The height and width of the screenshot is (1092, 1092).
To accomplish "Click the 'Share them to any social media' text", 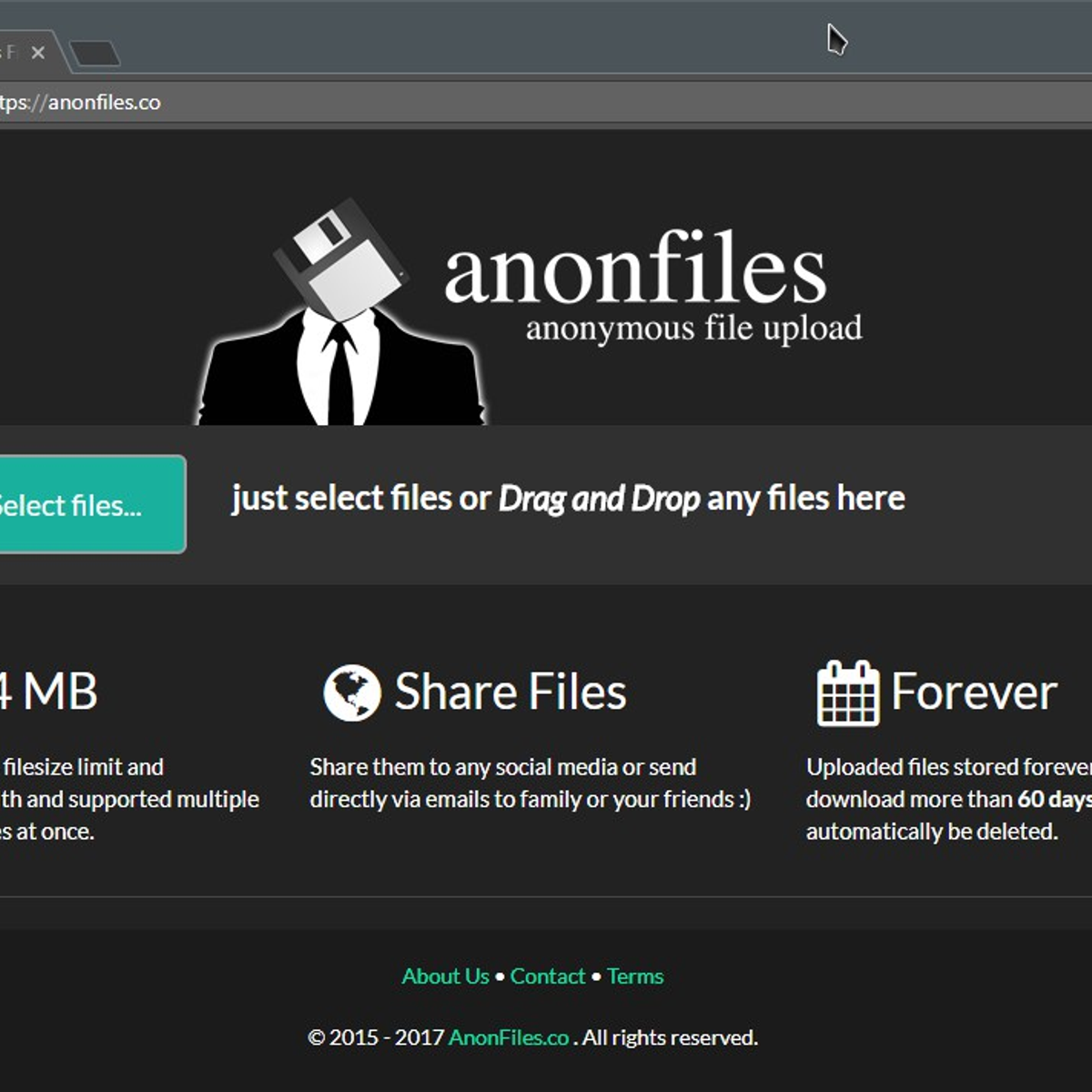I will pos(502,767).
